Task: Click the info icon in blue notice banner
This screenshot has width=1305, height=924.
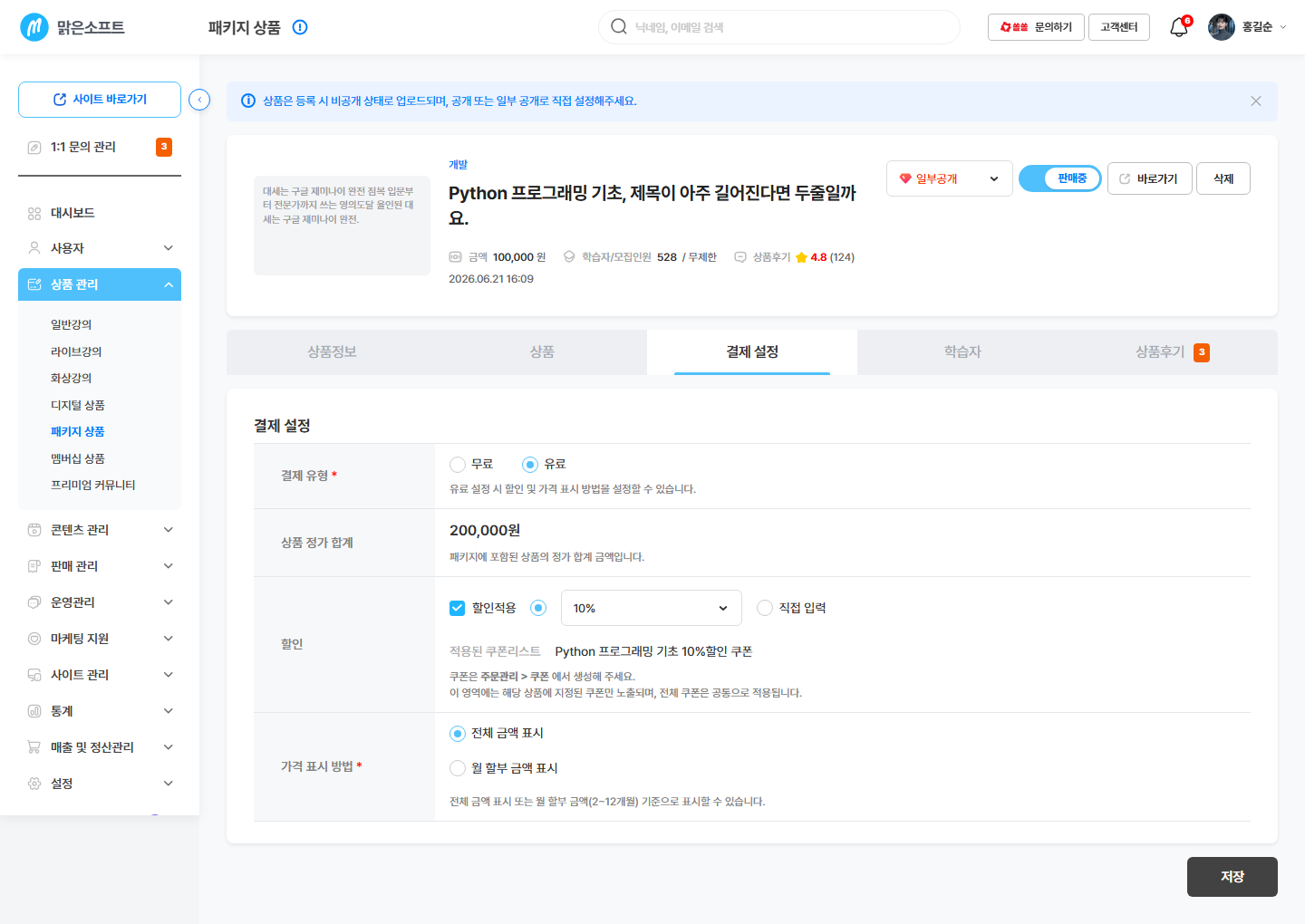Action: (247, 101)
